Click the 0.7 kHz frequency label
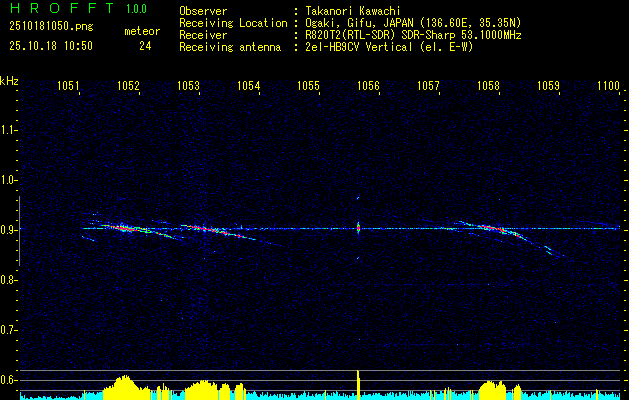Viewport: 629px width, 400px height. [7, 330]
